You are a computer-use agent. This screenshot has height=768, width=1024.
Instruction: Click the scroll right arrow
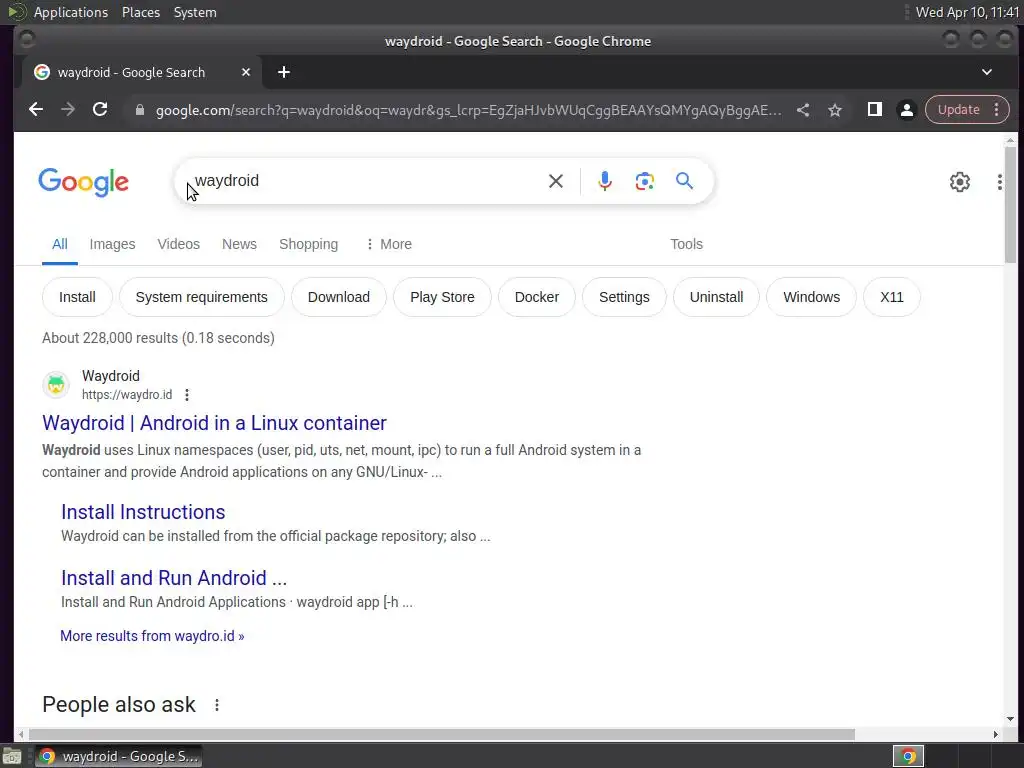pos(995,735)
